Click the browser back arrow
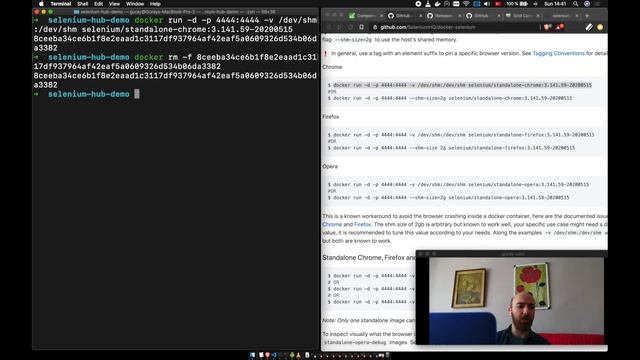The height and width of the screenshot is (360, 640). (329, 27)
